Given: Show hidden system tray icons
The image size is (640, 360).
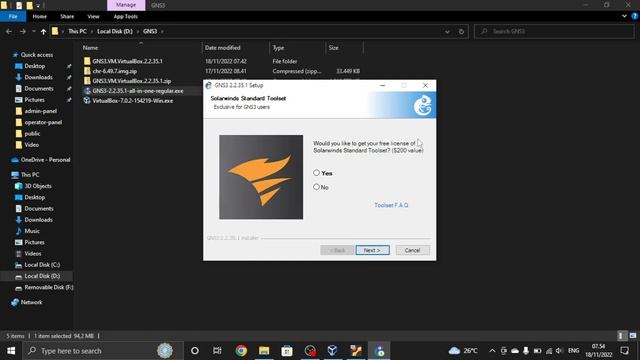Looking at the screenshot, I should click(x=492, y=351).
